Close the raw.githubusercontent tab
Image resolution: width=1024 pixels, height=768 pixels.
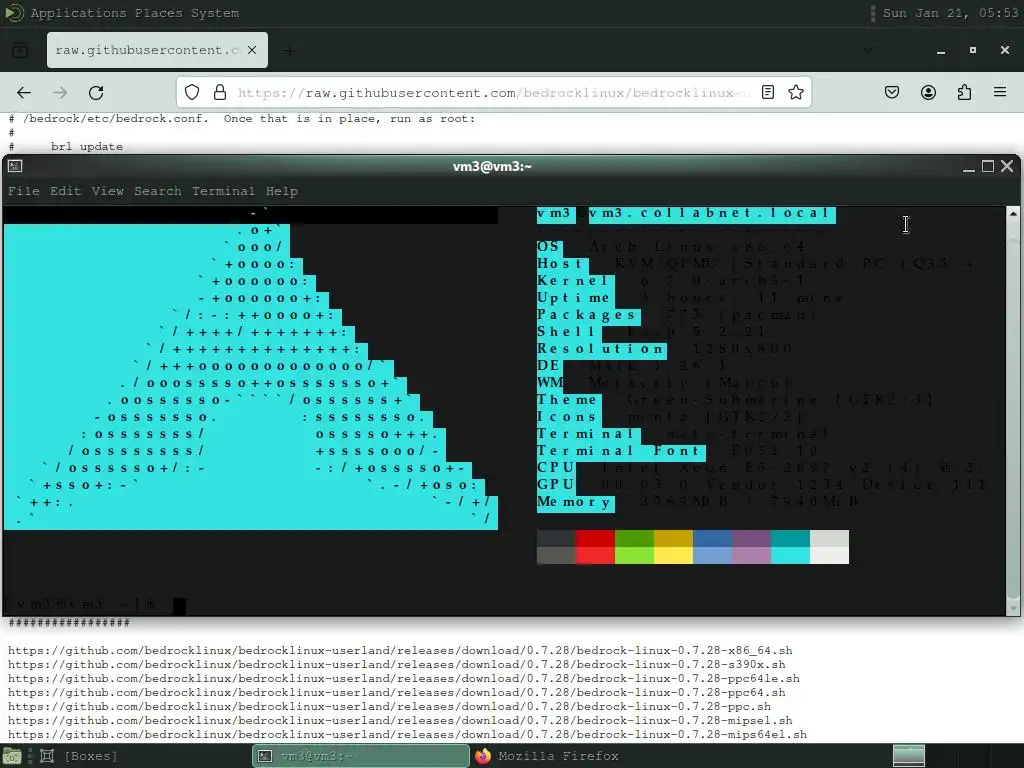(252, 50)
